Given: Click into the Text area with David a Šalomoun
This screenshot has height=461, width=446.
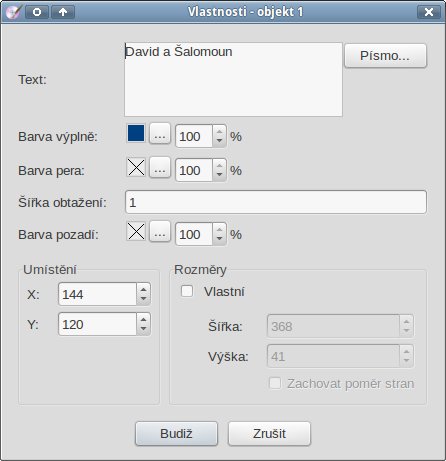Looking at the screenshot, I should (233, 79).
